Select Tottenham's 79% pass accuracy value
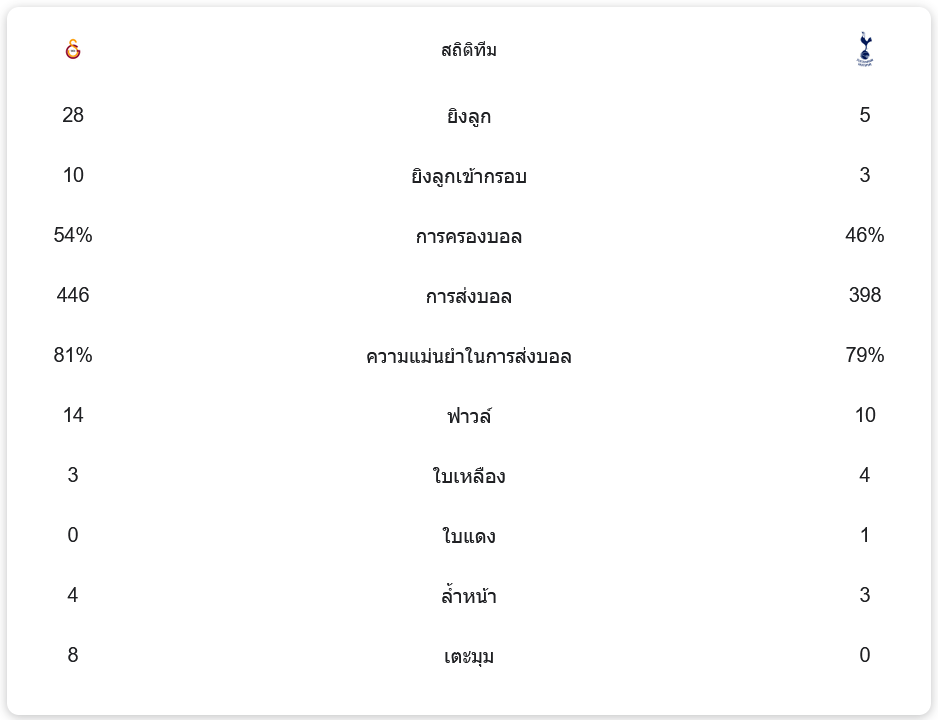The width and height of the screenshot is (938, 720). click(x=864, y=355)
